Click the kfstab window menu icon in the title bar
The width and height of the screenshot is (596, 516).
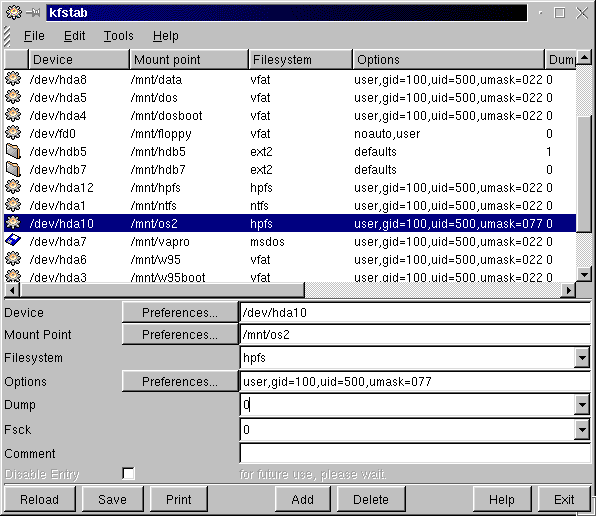point(14,13)
